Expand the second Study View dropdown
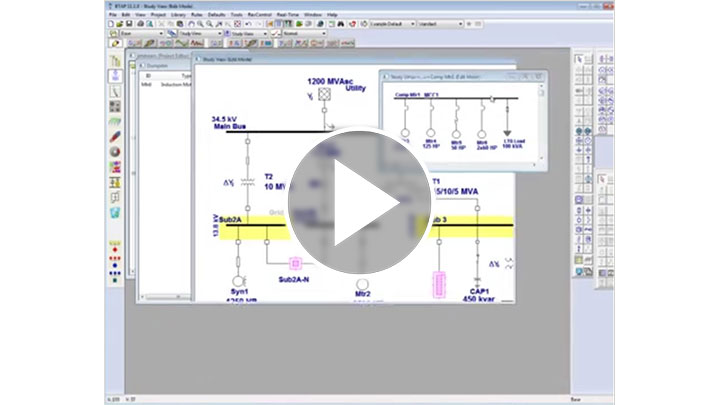Viewport: 720px width, 405px height. click(x=265, y=34)
